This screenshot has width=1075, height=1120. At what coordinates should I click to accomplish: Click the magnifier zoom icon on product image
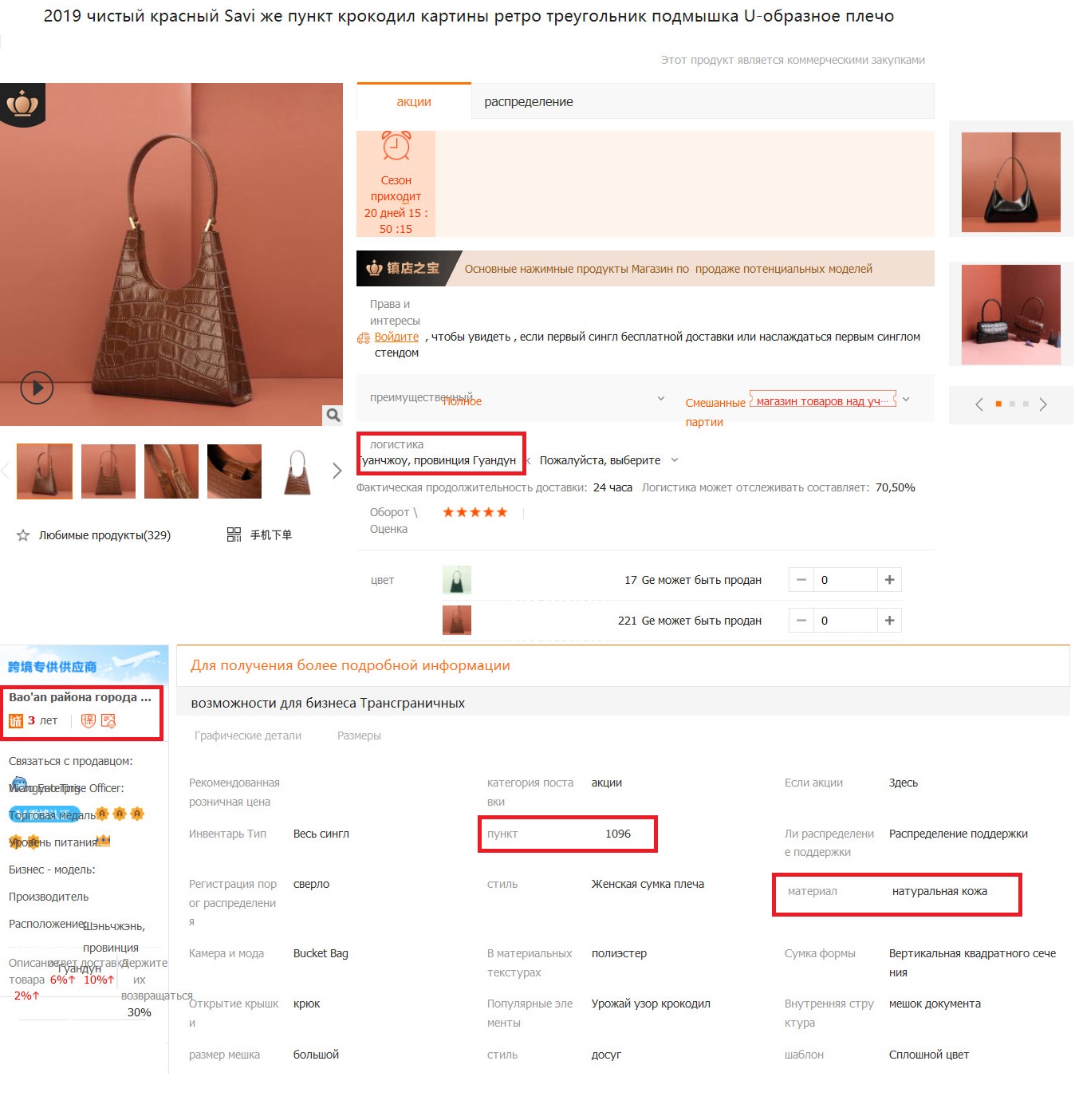click(333, 415)
